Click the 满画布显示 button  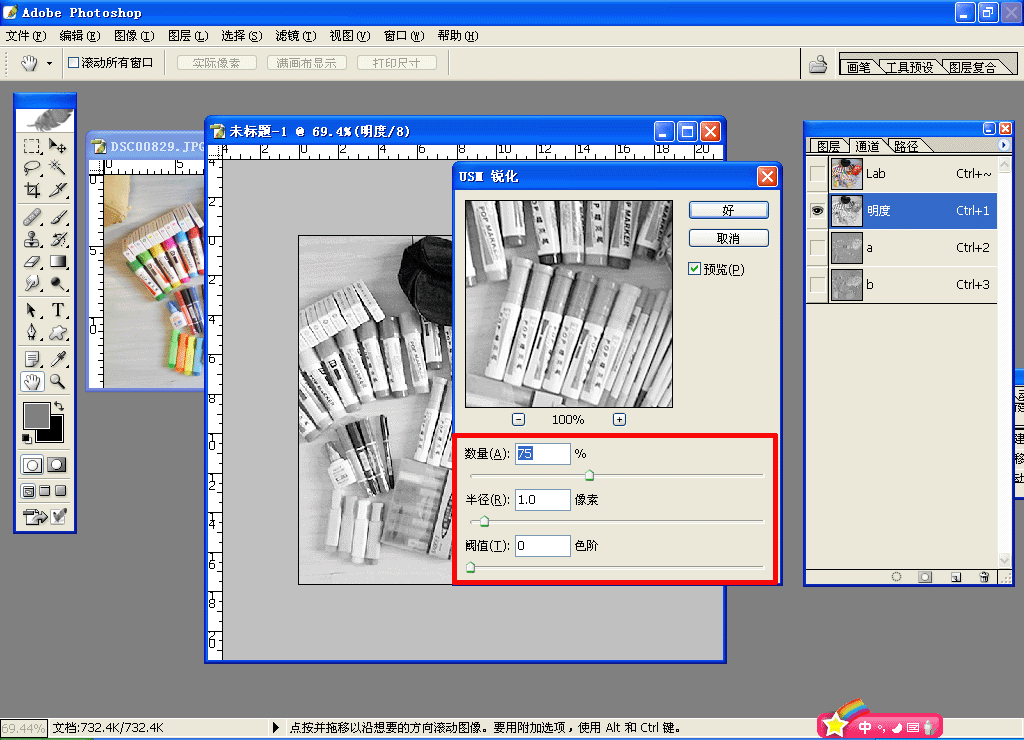(x=306, y=63)
